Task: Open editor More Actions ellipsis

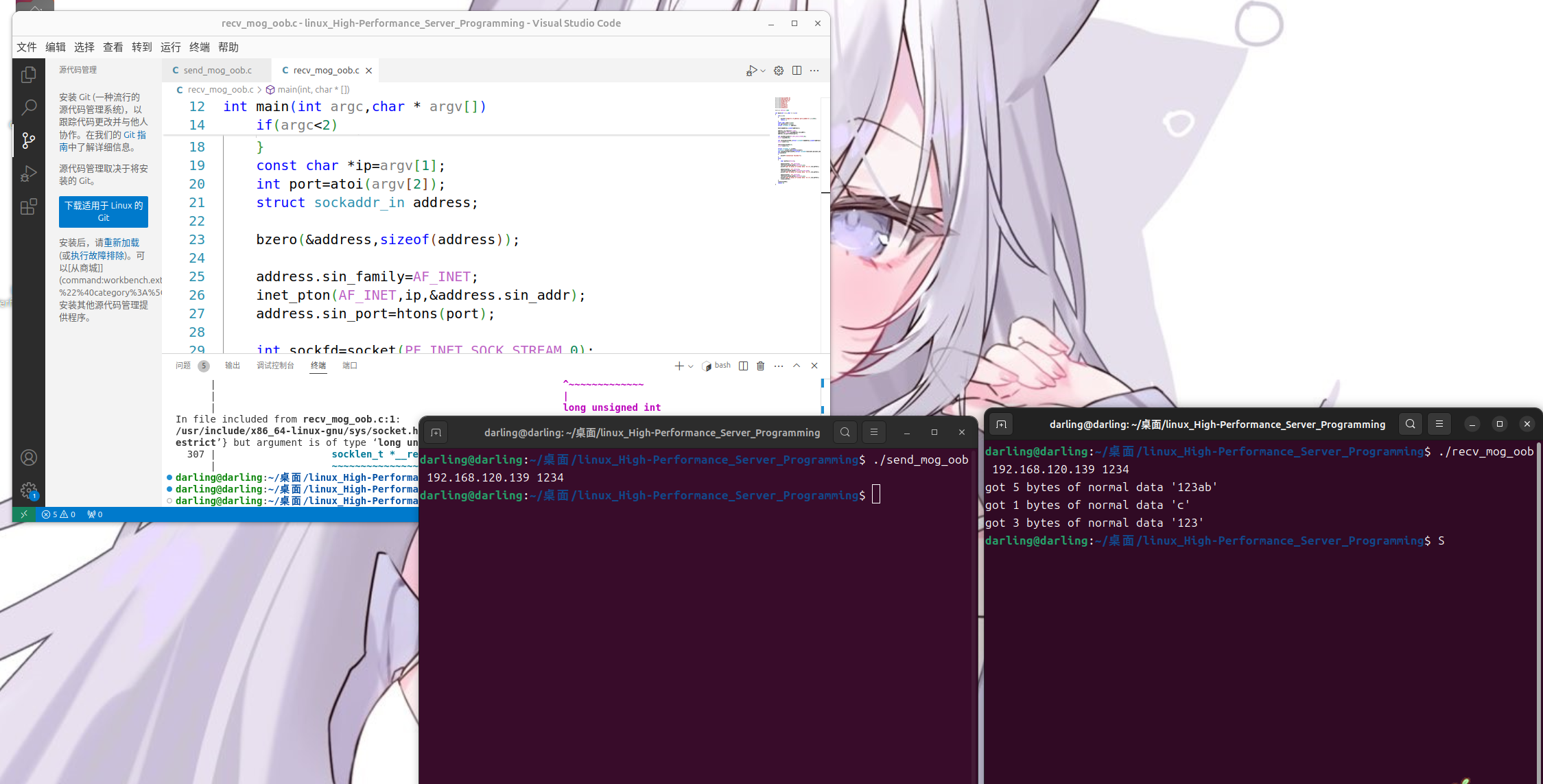Action: pos(814,71)
